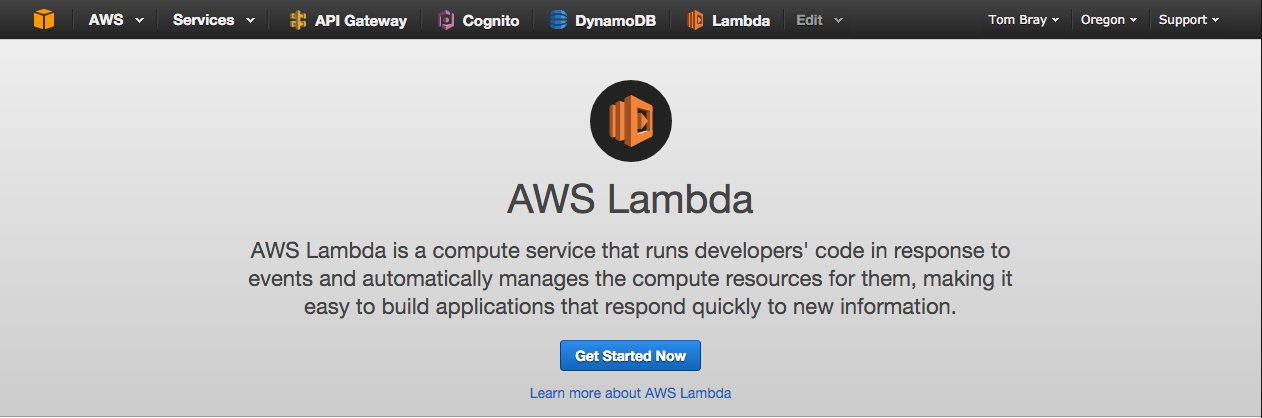Open the DynamoDB text shortcut

click(x=615, y=20)
